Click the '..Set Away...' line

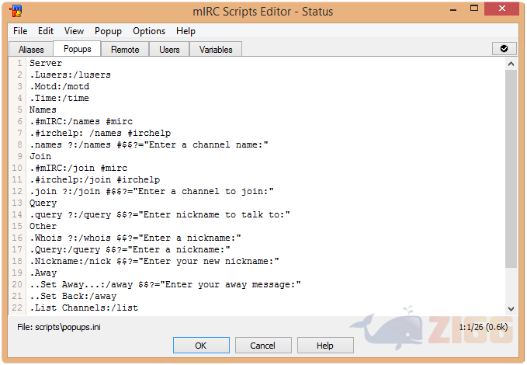click(x=165, y=285)
